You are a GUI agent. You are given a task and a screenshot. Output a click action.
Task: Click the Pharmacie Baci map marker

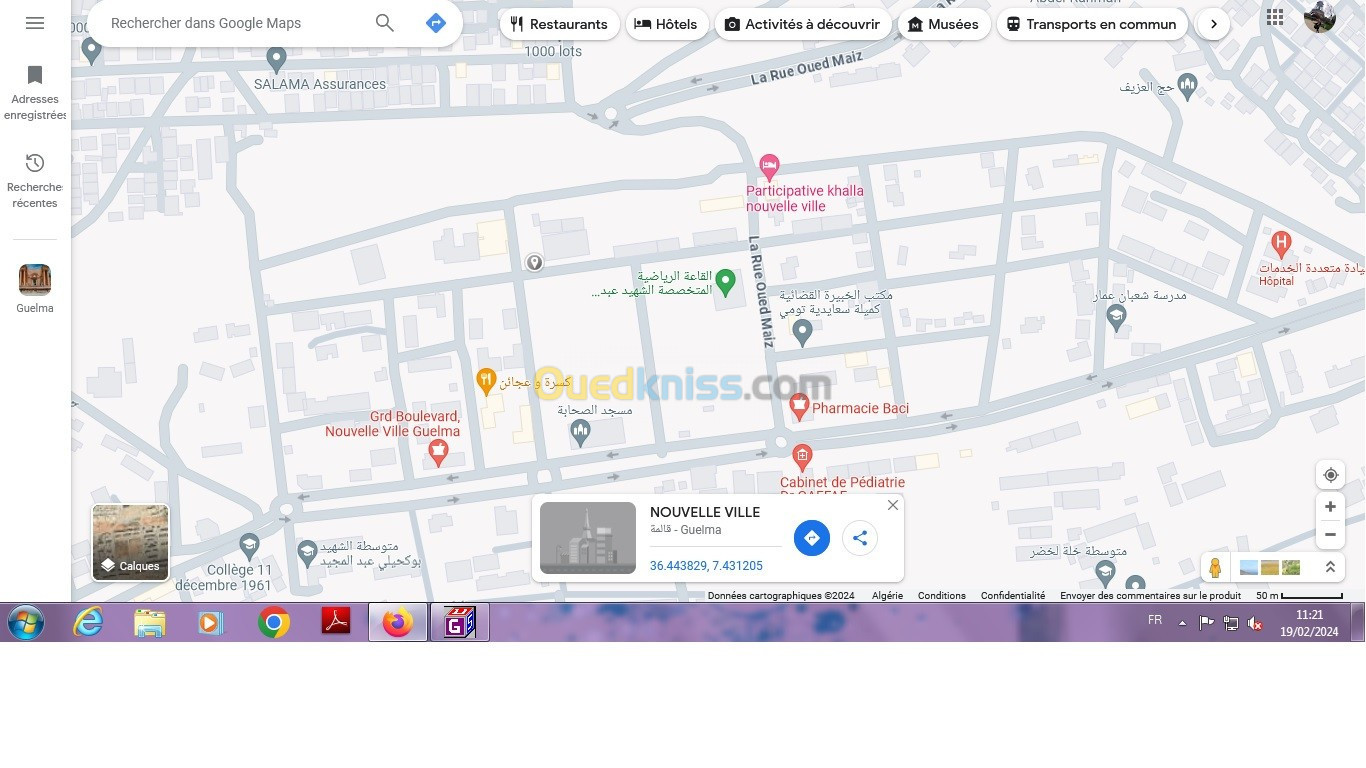pos(799,406)
